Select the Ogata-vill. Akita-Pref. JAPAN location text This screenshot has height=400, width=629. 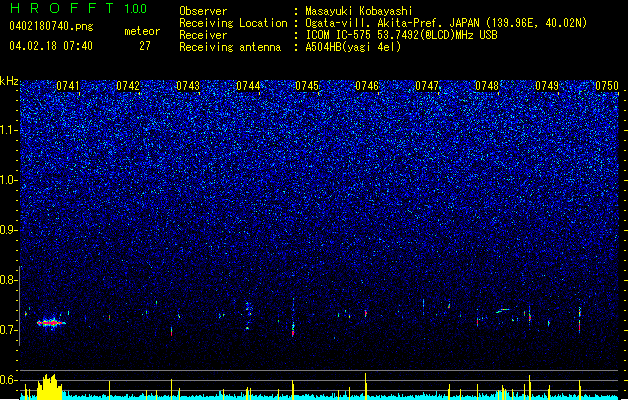[446, 23]
